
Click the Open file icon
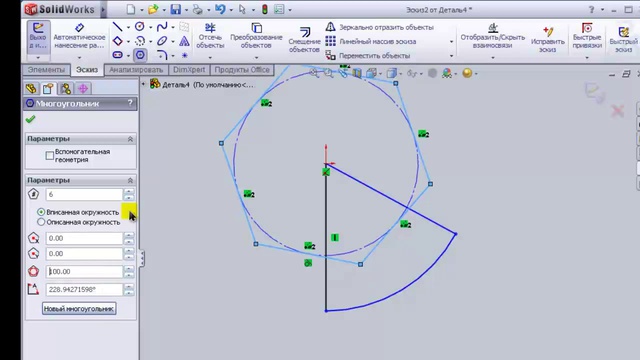[153, 9]
